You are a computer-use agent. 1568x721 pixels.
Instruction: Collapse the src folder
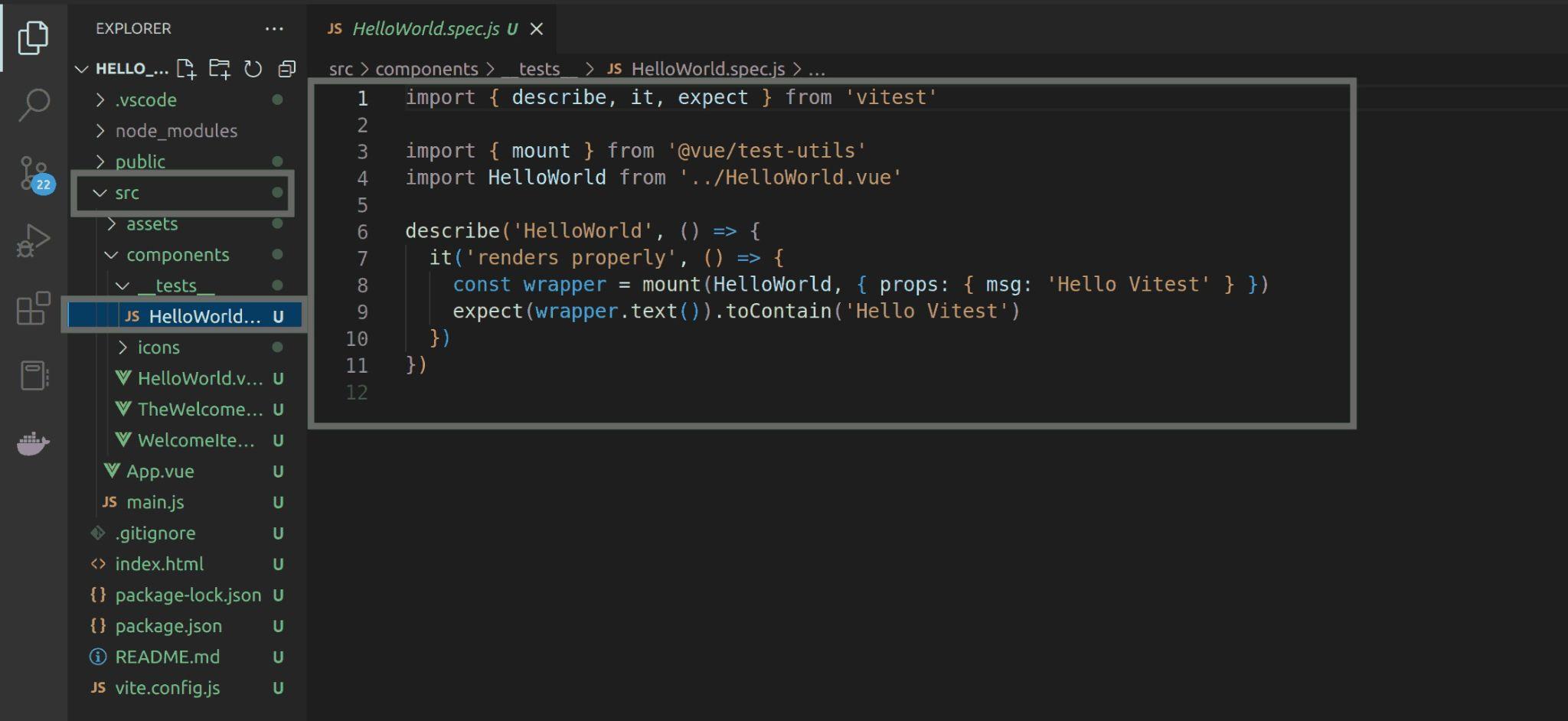[127, 193]
